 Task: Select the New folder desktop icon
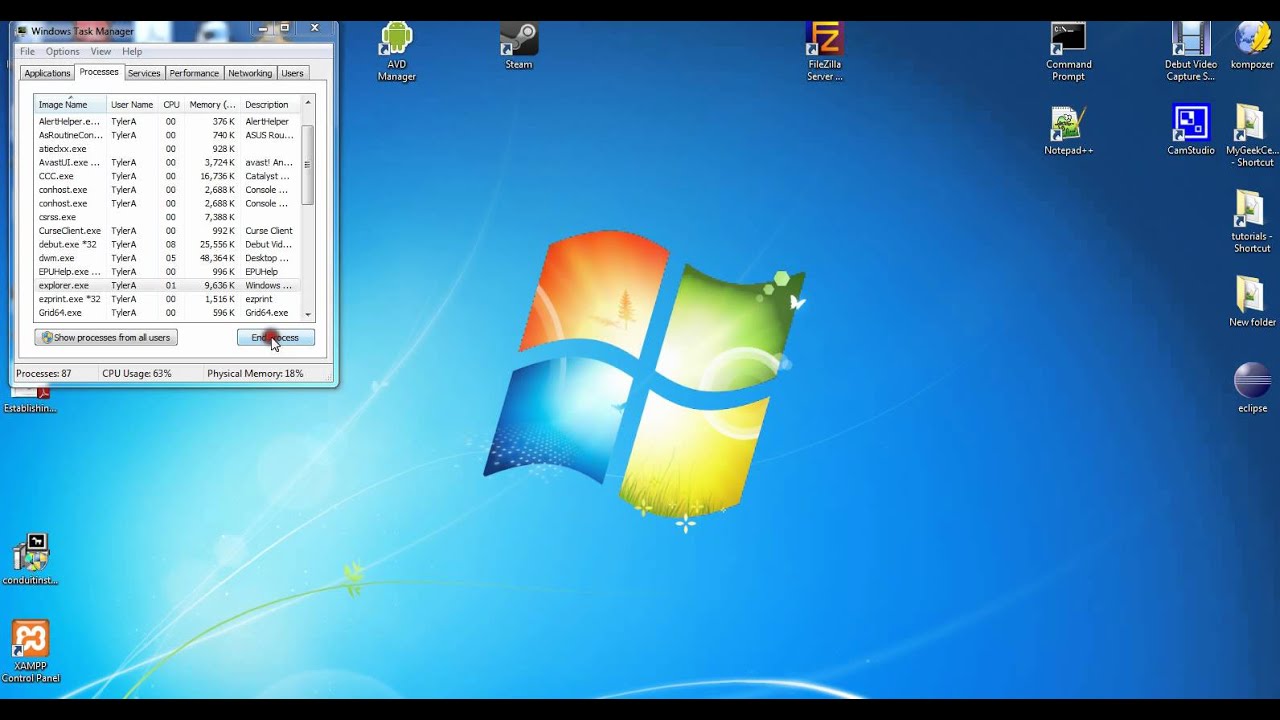(1252, 302)
